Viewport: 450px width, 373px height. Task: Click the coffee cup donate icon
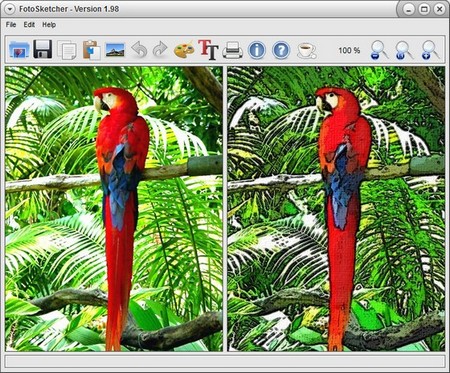click(x=306, y=50)
